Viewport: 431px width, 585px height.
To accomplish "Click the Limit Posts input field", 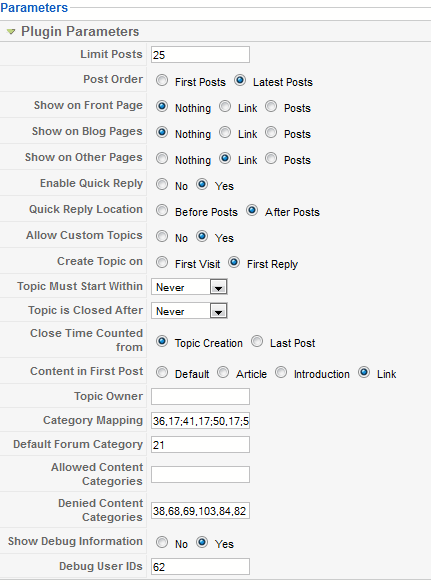I will pyautogui.click(x=200, y=55).
